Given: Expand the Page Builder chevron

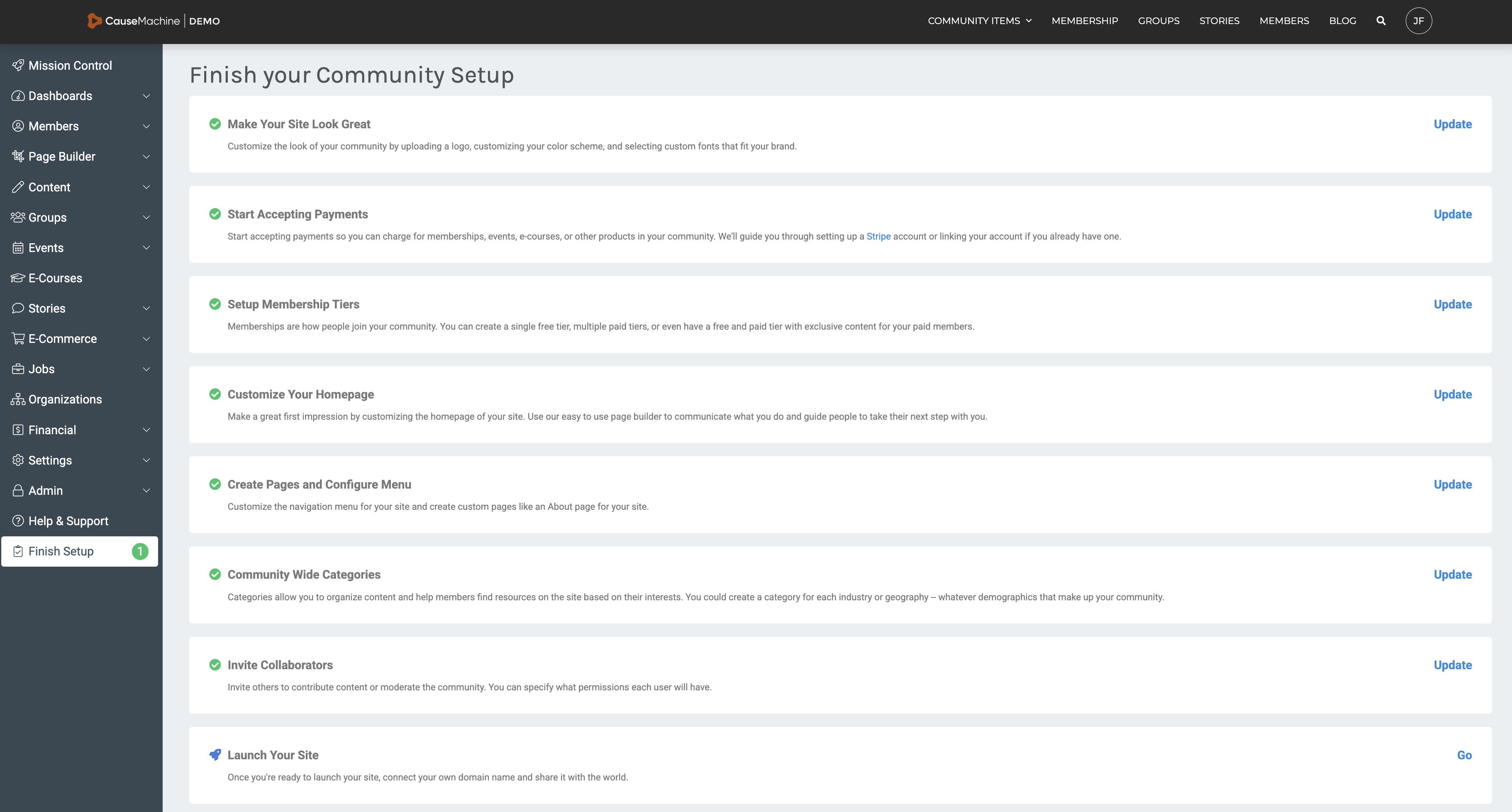Looking at the screenshot, I should coord(146,157).
